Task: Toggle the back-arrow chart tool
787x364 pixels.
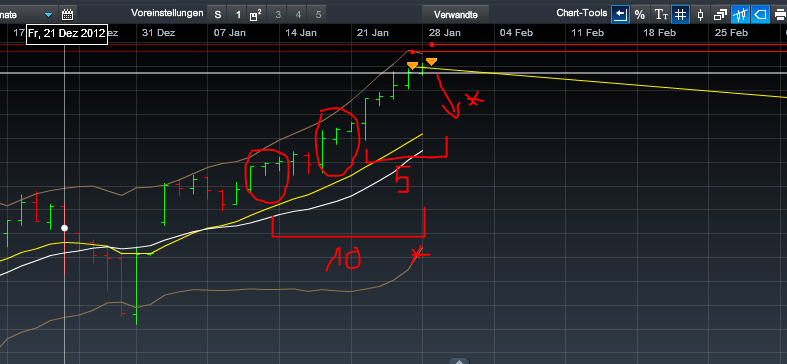Action: (620, 15)
